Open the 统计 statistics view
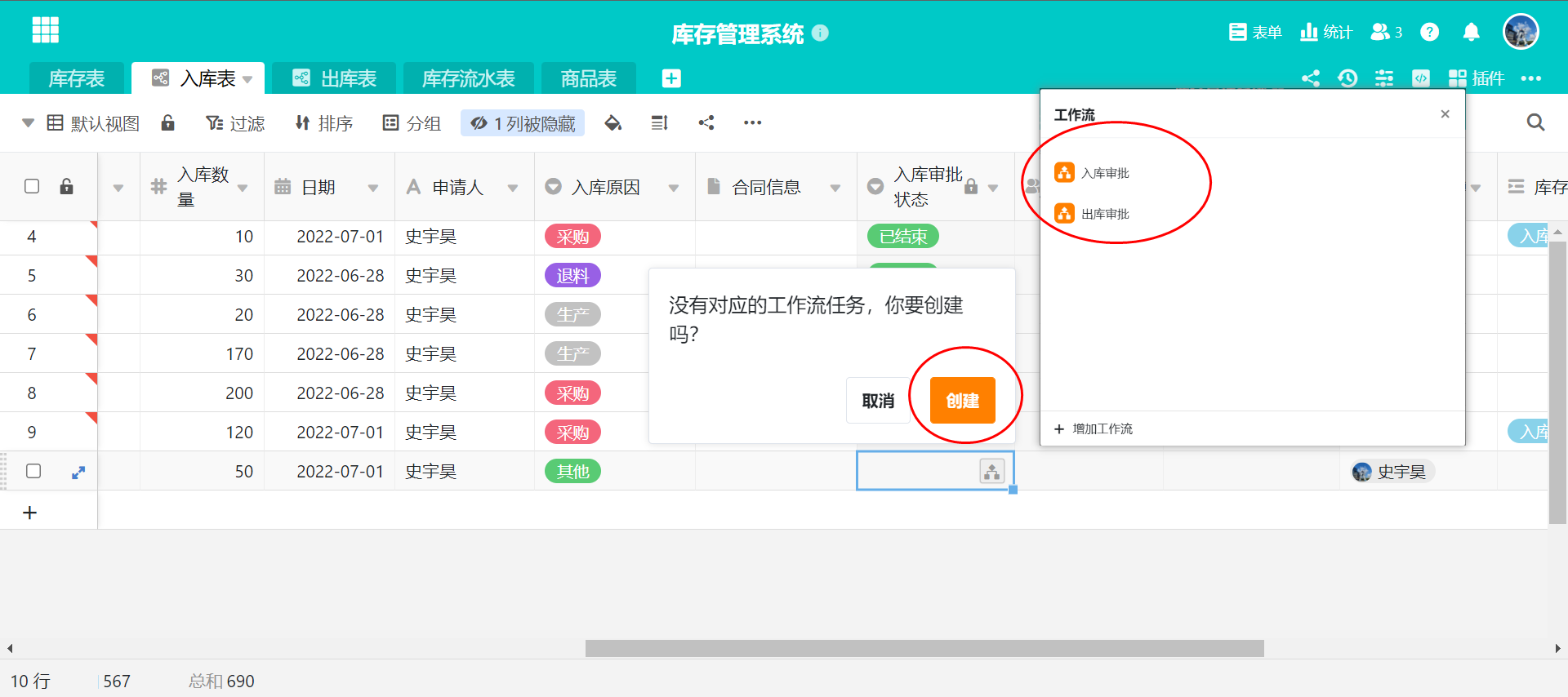This screenshot has width=1568, height=697. click(x=1326, y=32)
